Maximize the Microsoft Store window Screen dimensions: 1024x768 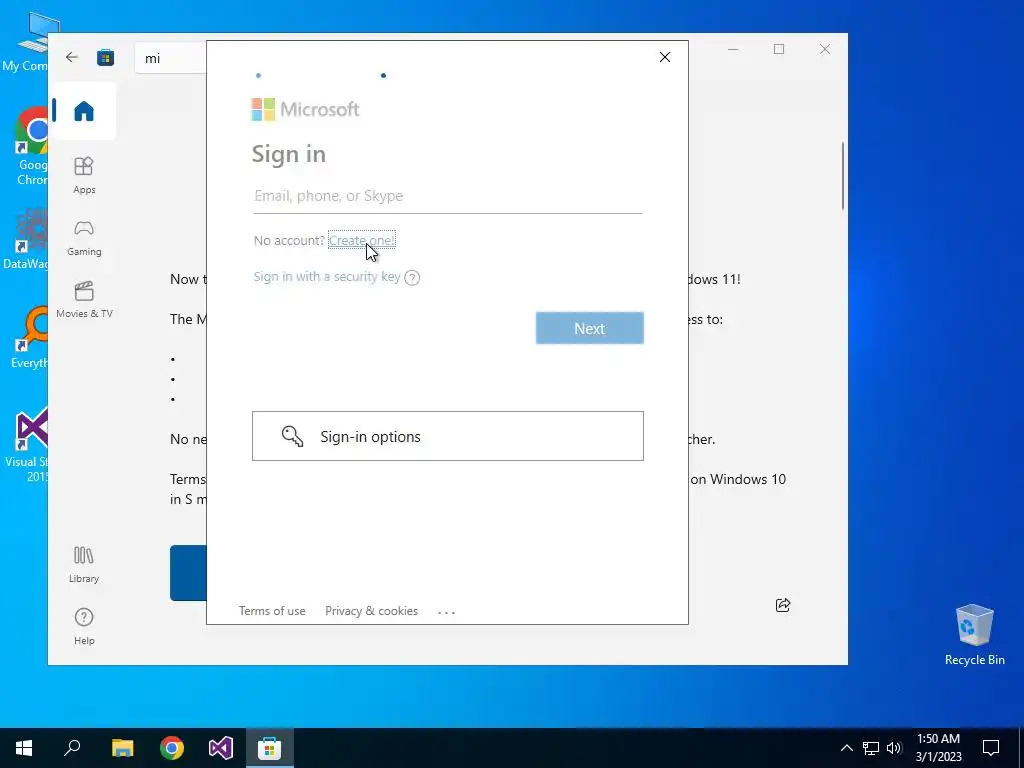tap(779, 50)
